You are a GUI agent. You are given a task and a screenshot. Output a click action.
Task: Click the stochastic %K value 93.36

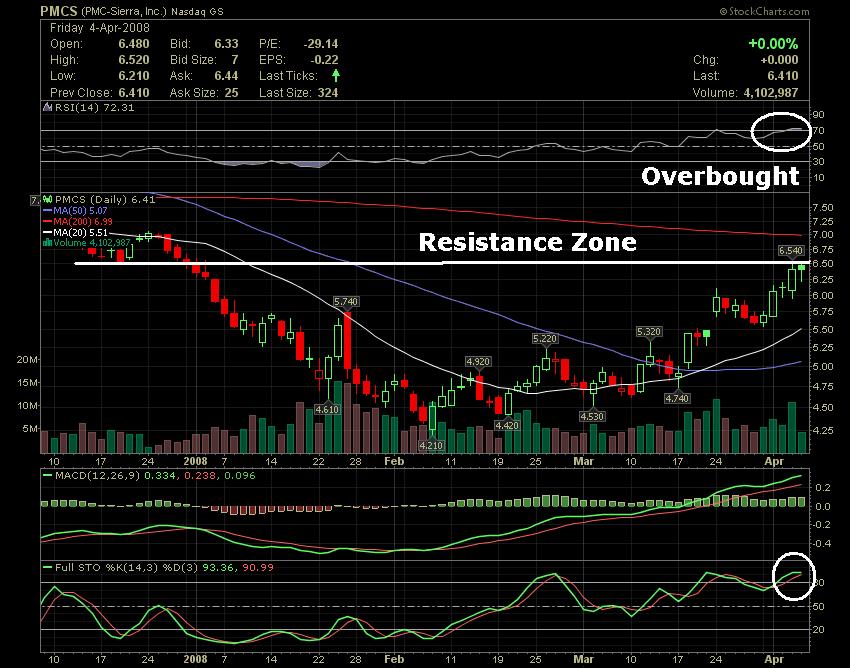pos(217,568)
